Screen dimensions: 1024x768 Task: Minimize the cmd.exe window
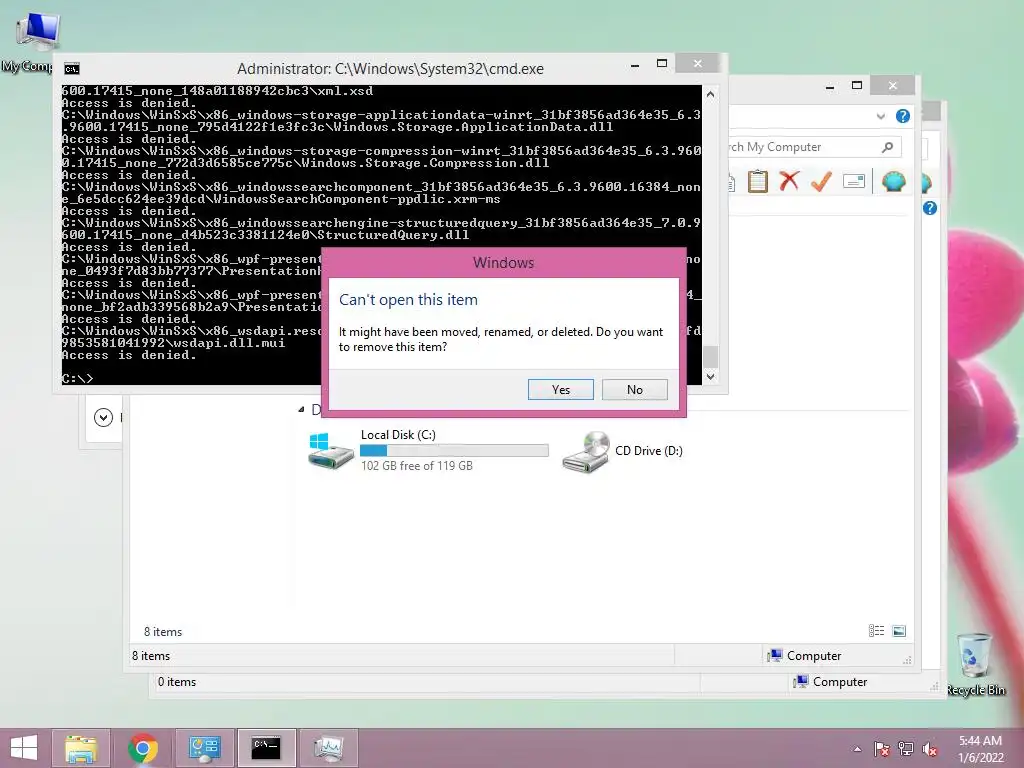635,64
